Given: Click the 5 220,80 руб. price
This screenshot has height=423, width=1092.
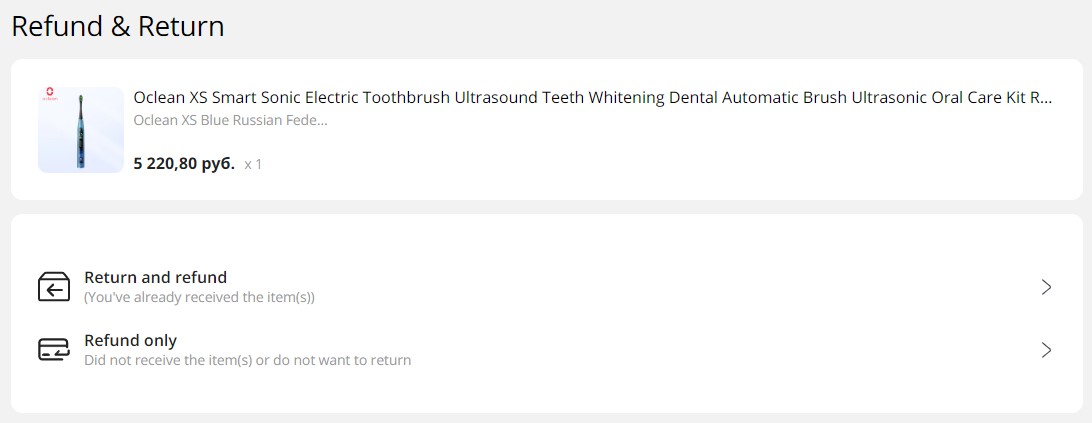Looking at the screenshot, I should [184, 164].
